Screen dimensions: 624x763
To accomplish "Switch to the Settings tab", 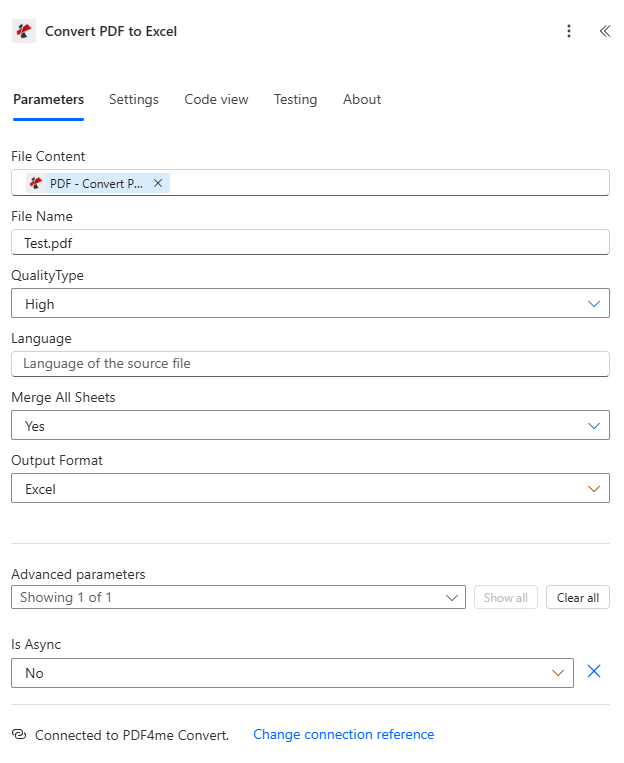I will (x=134, y=100).
